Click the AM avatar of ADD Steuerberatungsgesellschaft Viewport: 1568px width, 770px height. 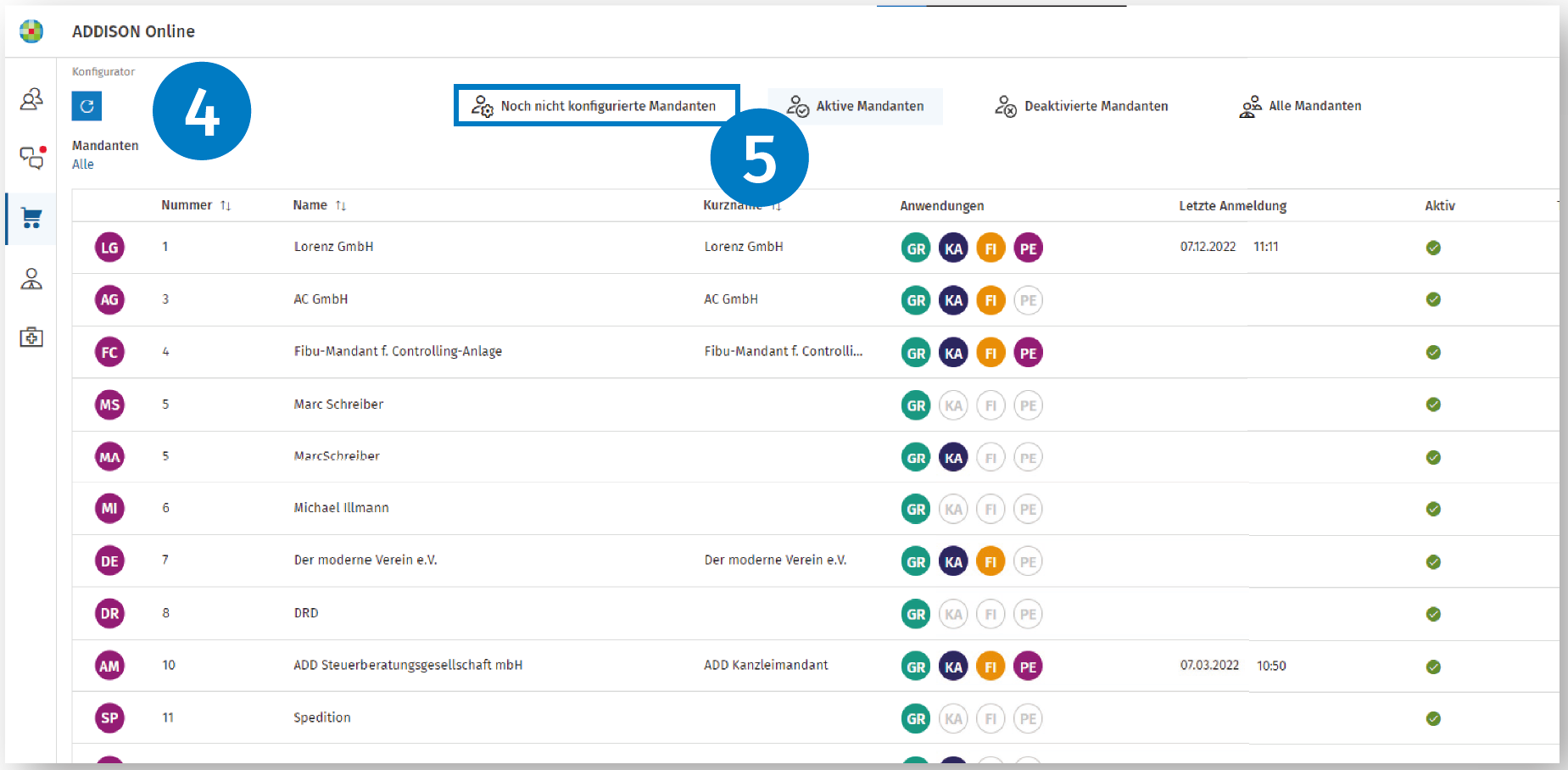109,666
